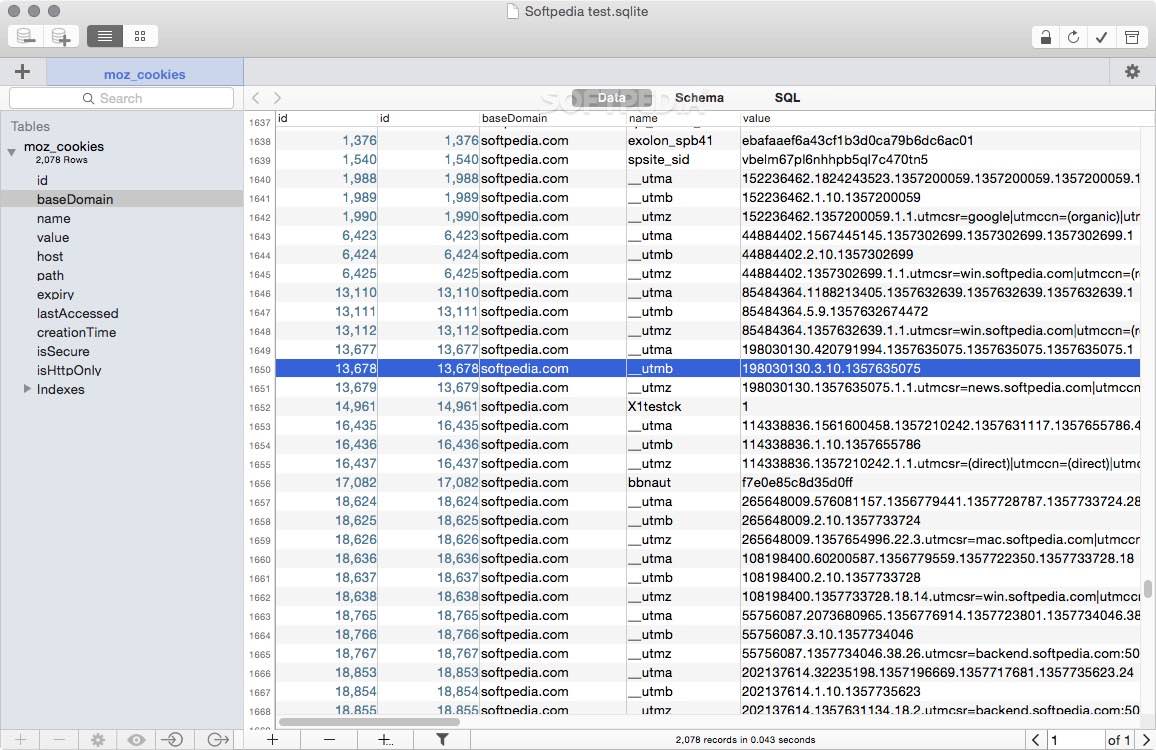The height and width of the screenshot is (750, 1156).
Task: Go to previous page arrow
Action: [x=1036, y=740]
